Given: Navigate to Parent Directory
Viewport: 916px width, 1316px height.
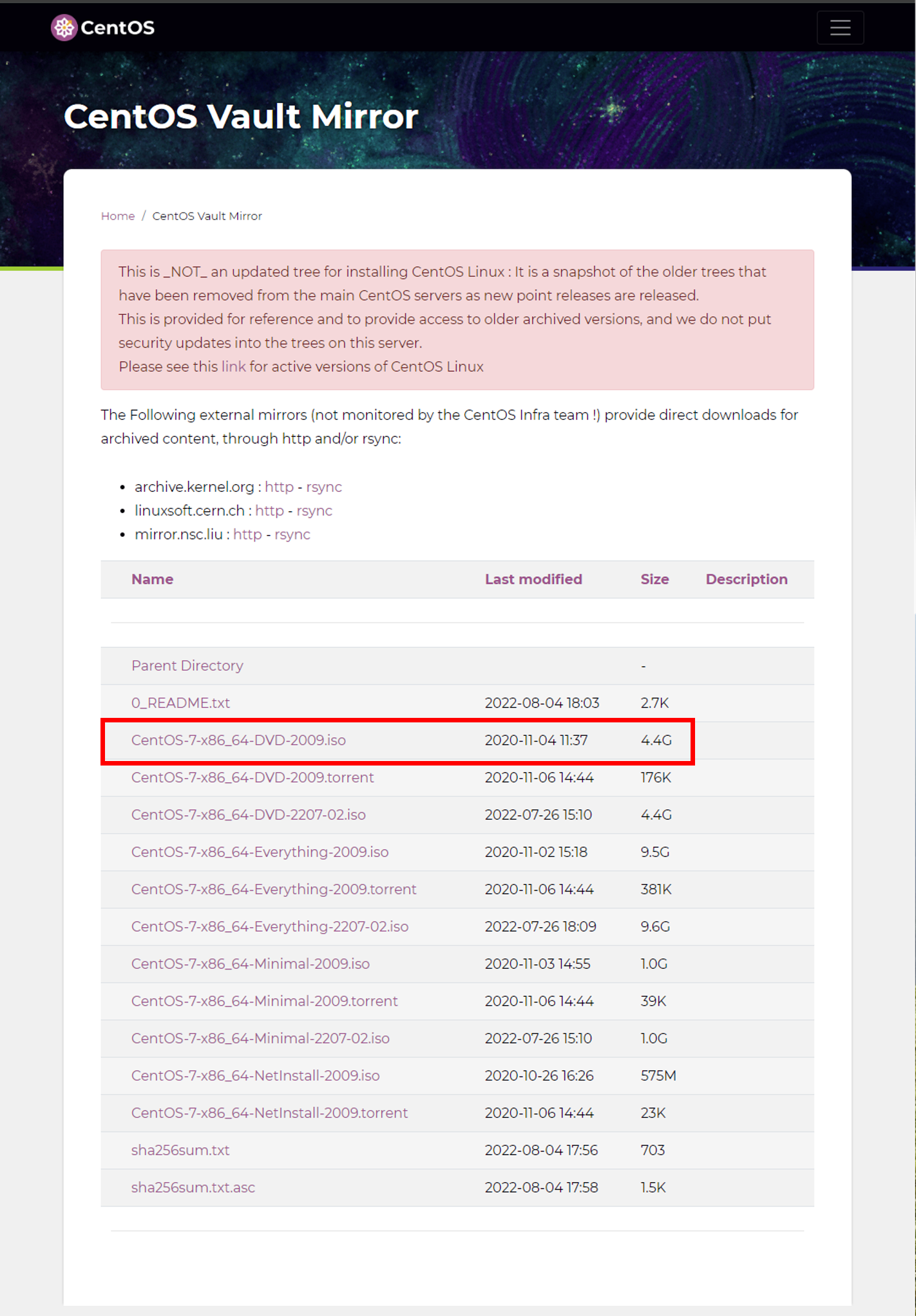Looking at the screenshot, I should point(187,666).
